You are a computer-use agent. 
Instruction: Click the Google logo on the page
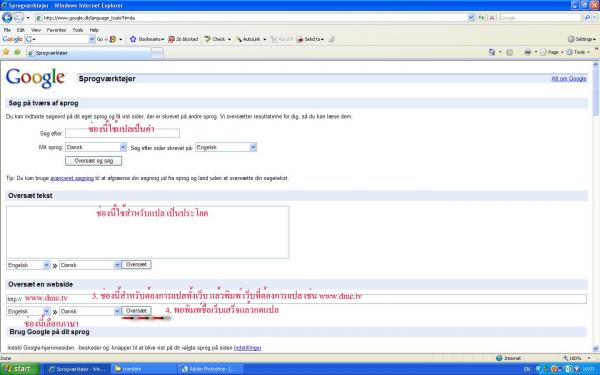[x=36, y=78]
